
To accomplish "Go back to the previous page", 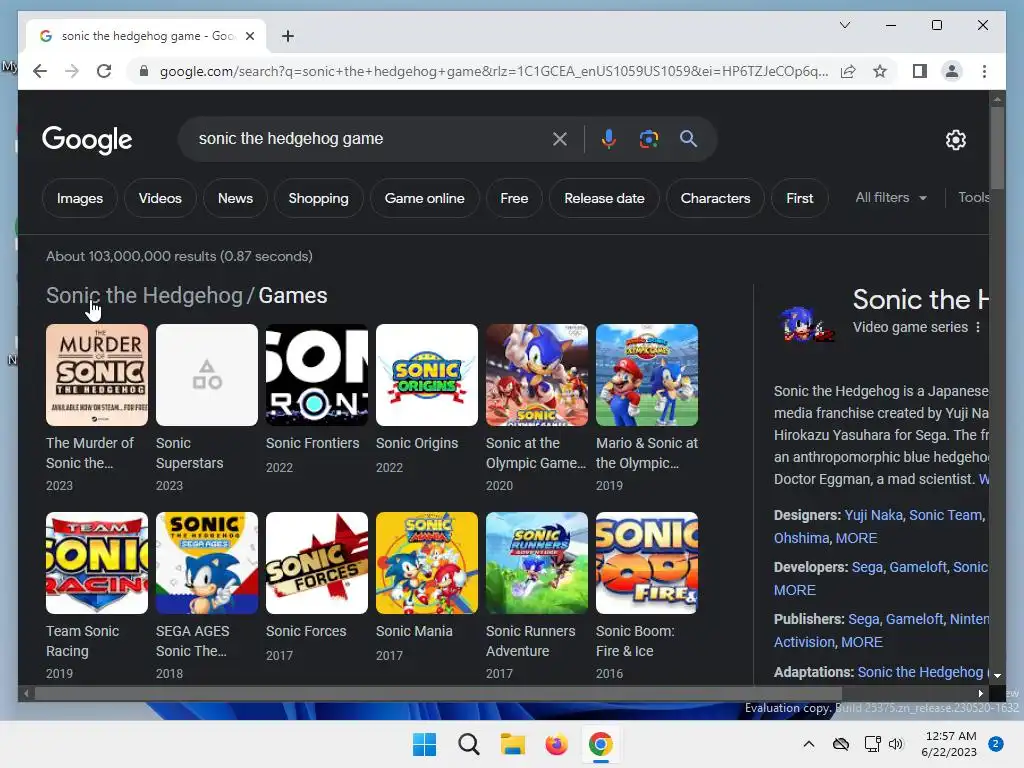I will click(x=40, y=71).
